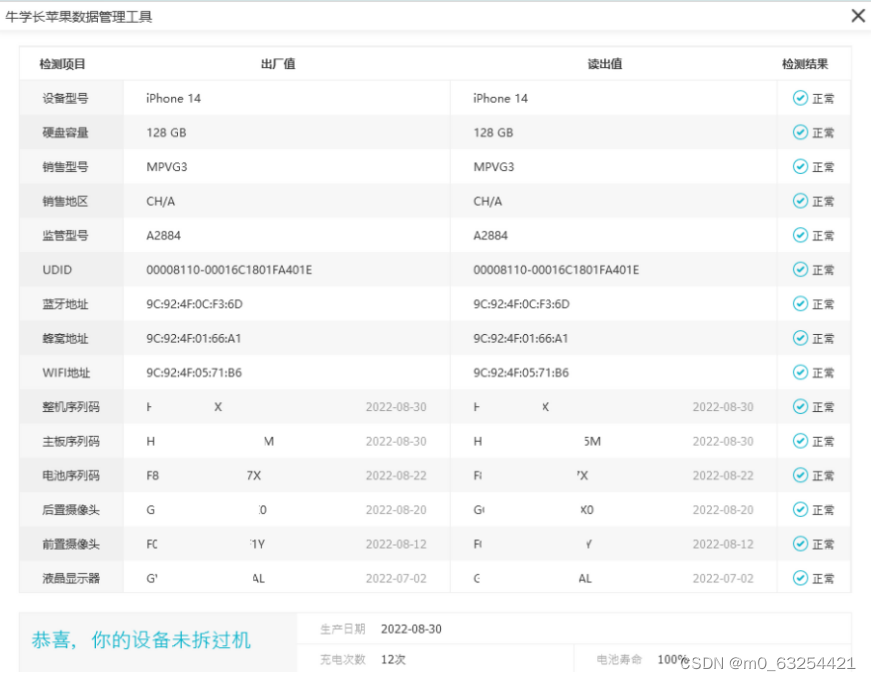Select the 读出值 column header
This screenshot has width=871, height=681.
tap(605, 64)
